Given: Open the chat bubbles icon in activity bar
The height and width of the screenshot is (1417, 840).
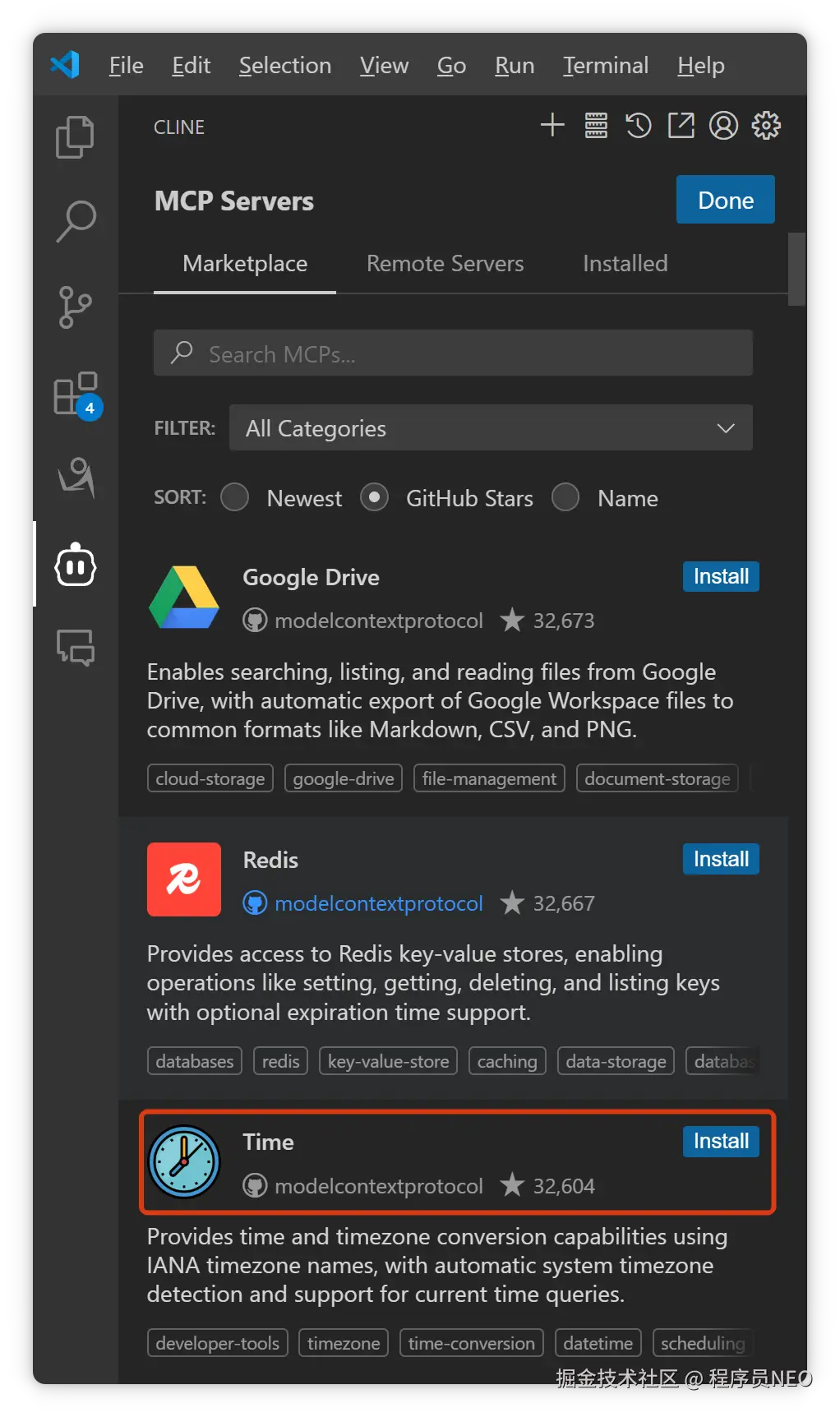Looking at the screenshot, I should [x=76, y=648].
